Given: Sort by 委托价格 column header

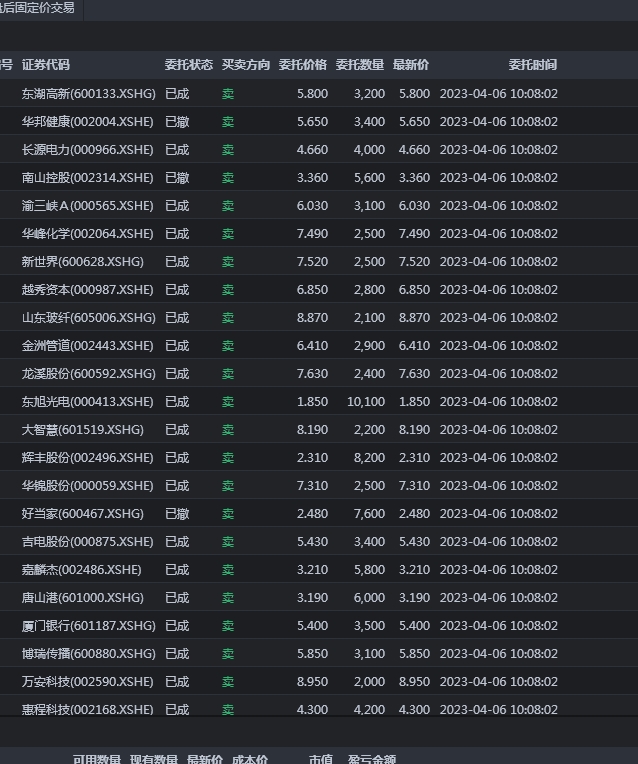Looking at the screenshot, I should point(303,65).
